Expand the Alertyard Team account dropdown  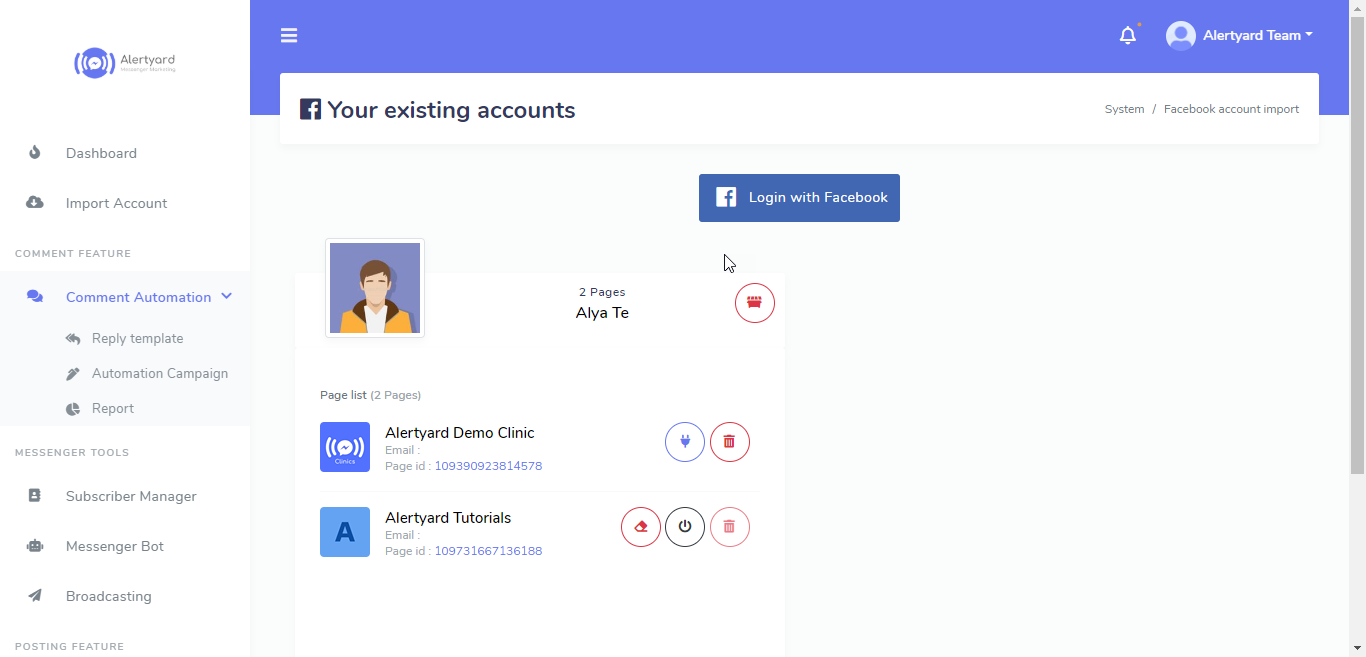pyautogui.click(x=1258, y=35)
